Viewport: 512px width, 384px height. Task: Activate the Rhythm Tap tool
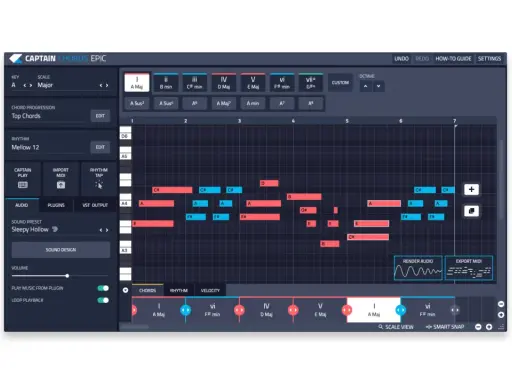pos(99,179)
